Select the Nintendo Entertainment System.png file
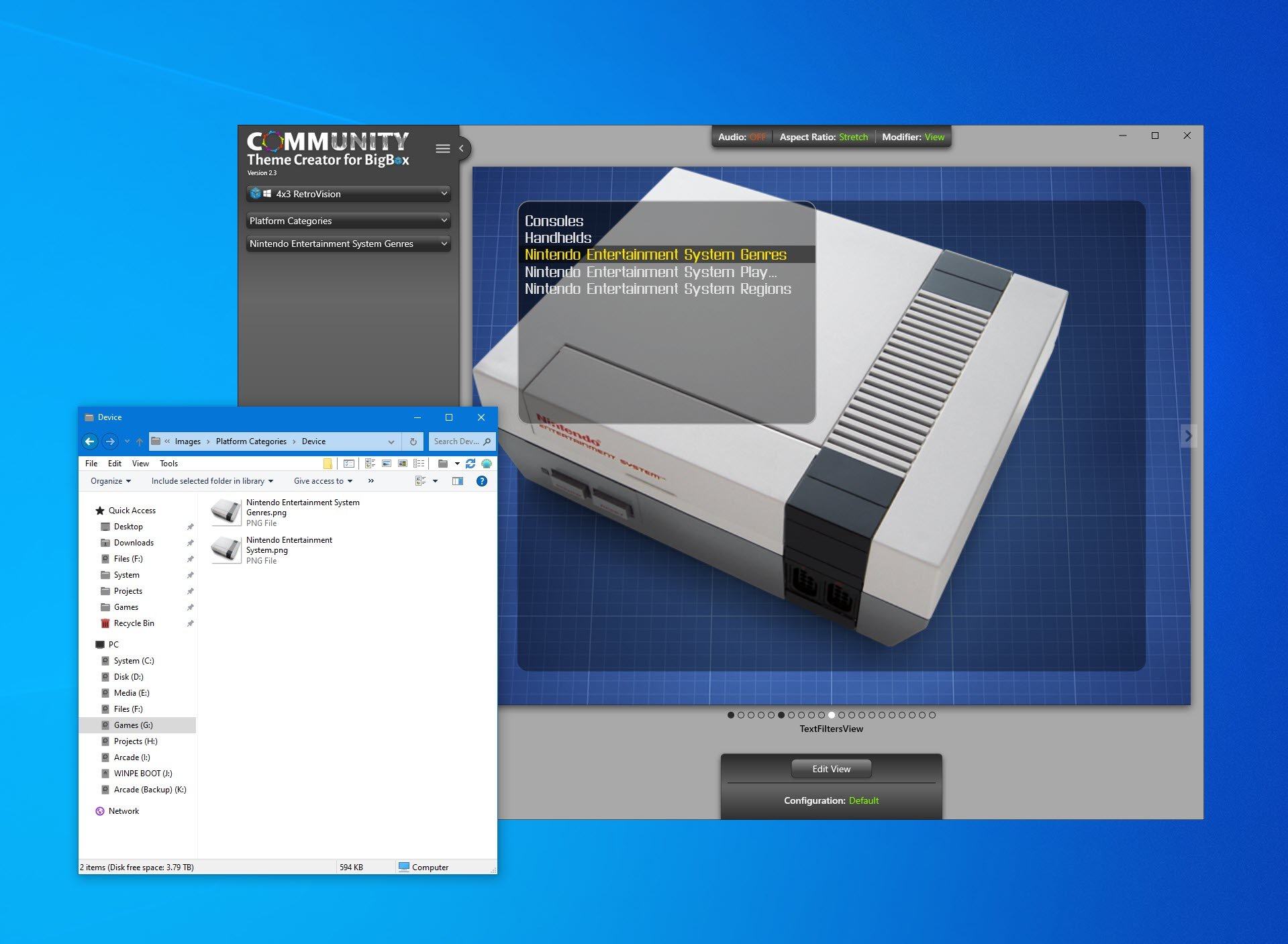The image size is (1288, 944). tap(272, 549)
